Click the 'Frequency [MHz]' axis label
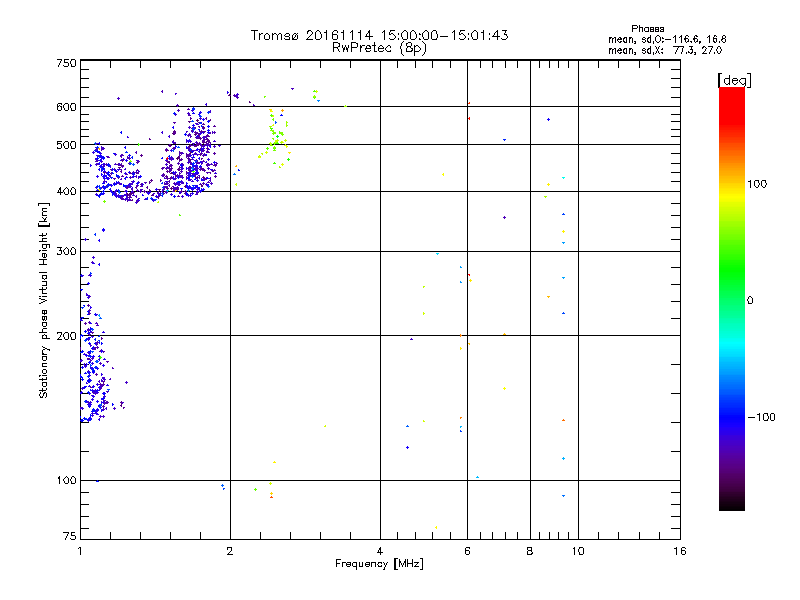 pyautogui.click(x=379, y=564)
